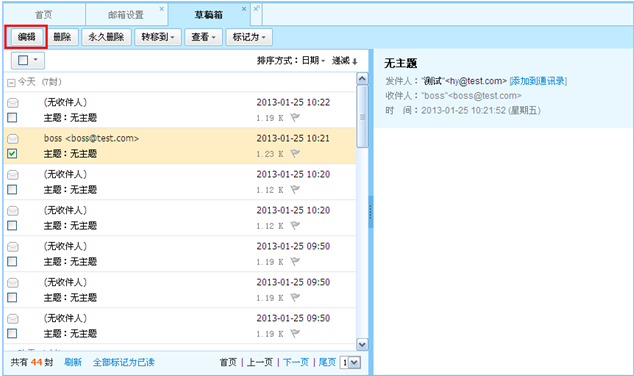
Task: Flag the second 09:50 draft
Action: (x=295, y=298)
